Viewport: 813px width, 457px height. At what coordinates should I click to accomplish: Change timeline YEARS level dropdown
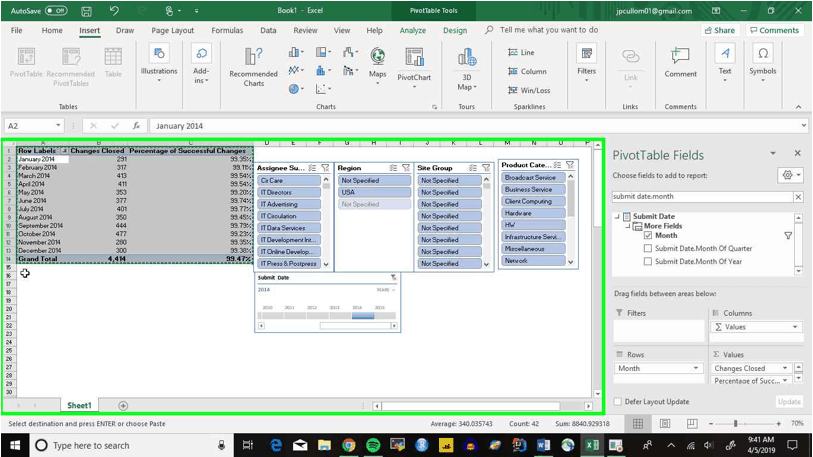386,290
